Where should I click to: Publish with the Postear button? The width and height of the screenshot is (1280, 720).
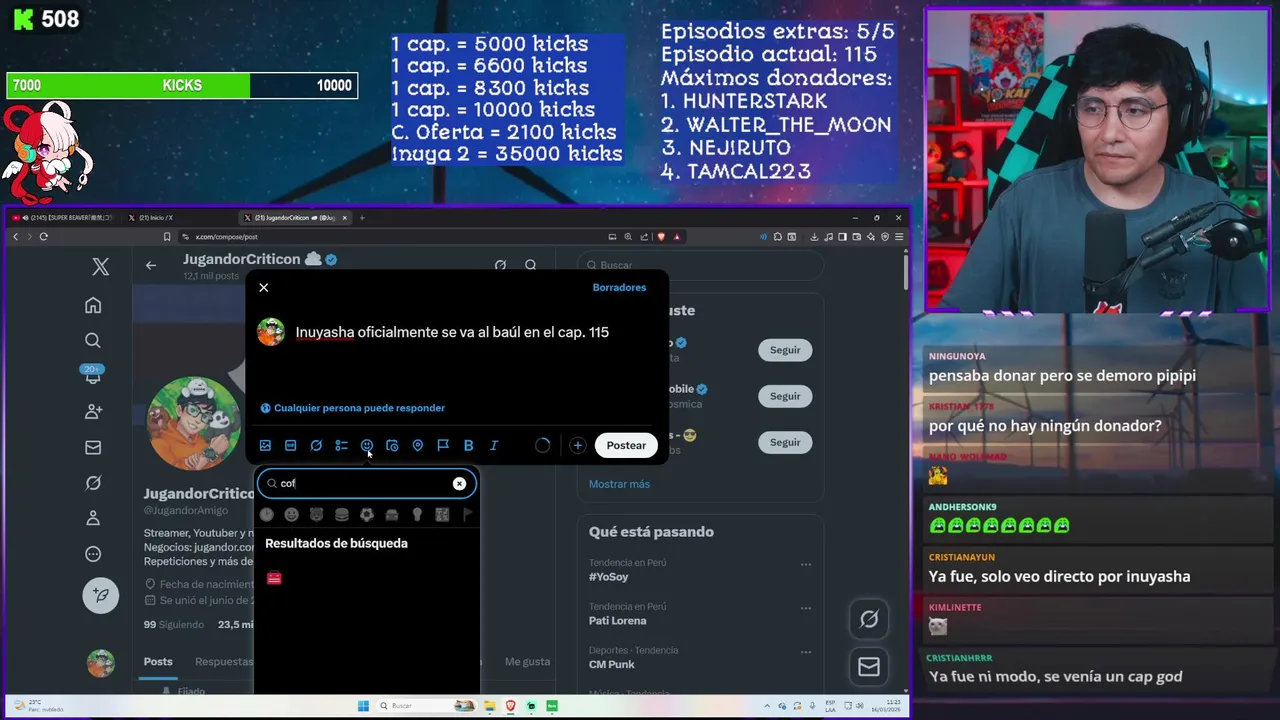click(626, 445)
